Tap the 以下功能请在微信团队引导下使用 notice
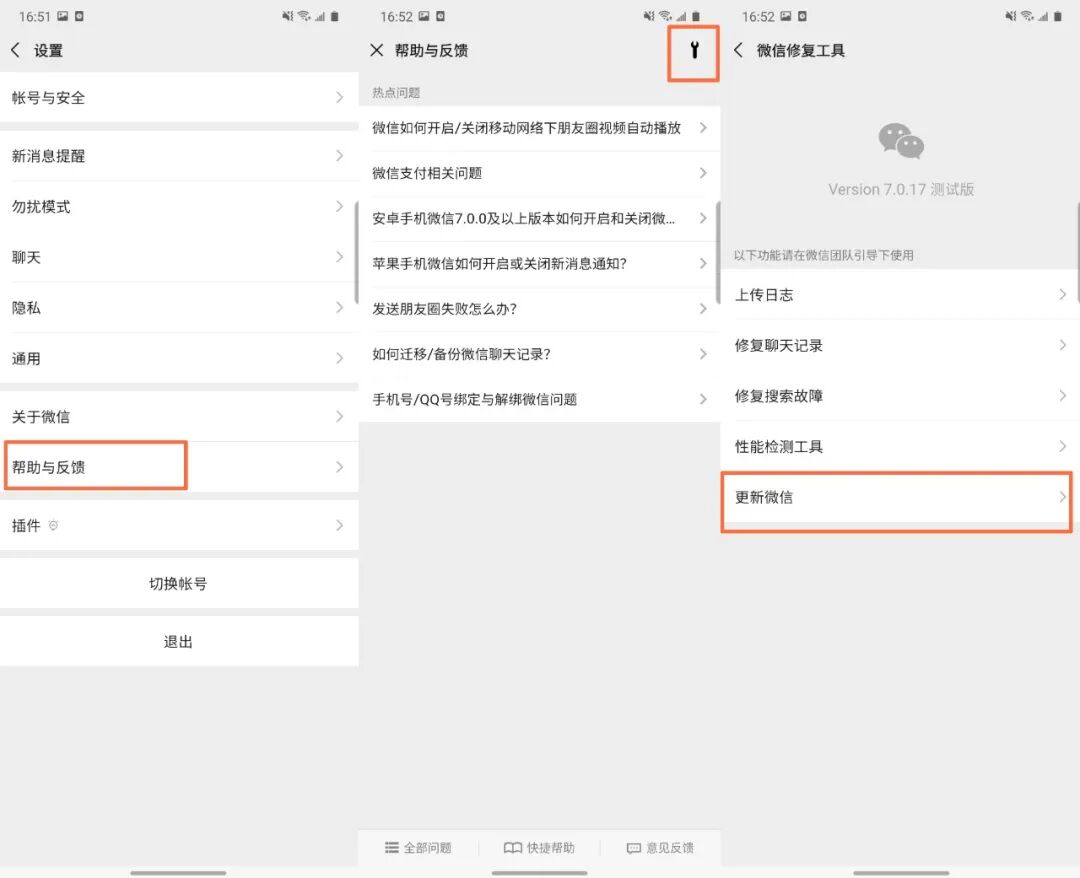The image size is (1080, 878). point(824,255)
